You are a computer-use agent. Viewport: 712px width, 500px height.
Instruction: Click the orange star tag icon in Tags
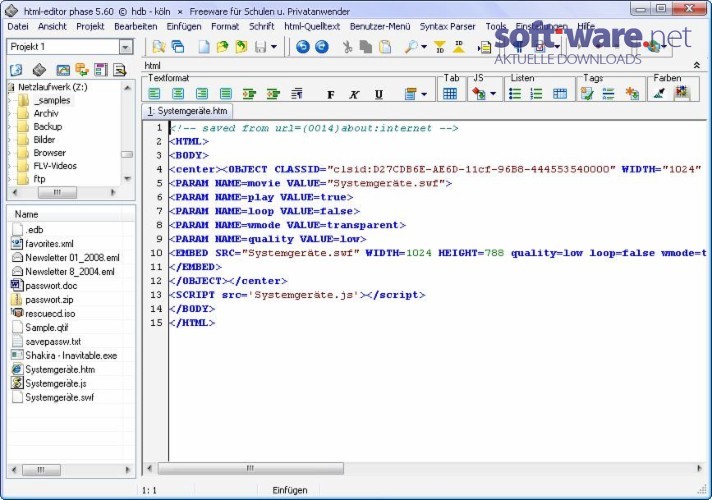tap(632, 94)
